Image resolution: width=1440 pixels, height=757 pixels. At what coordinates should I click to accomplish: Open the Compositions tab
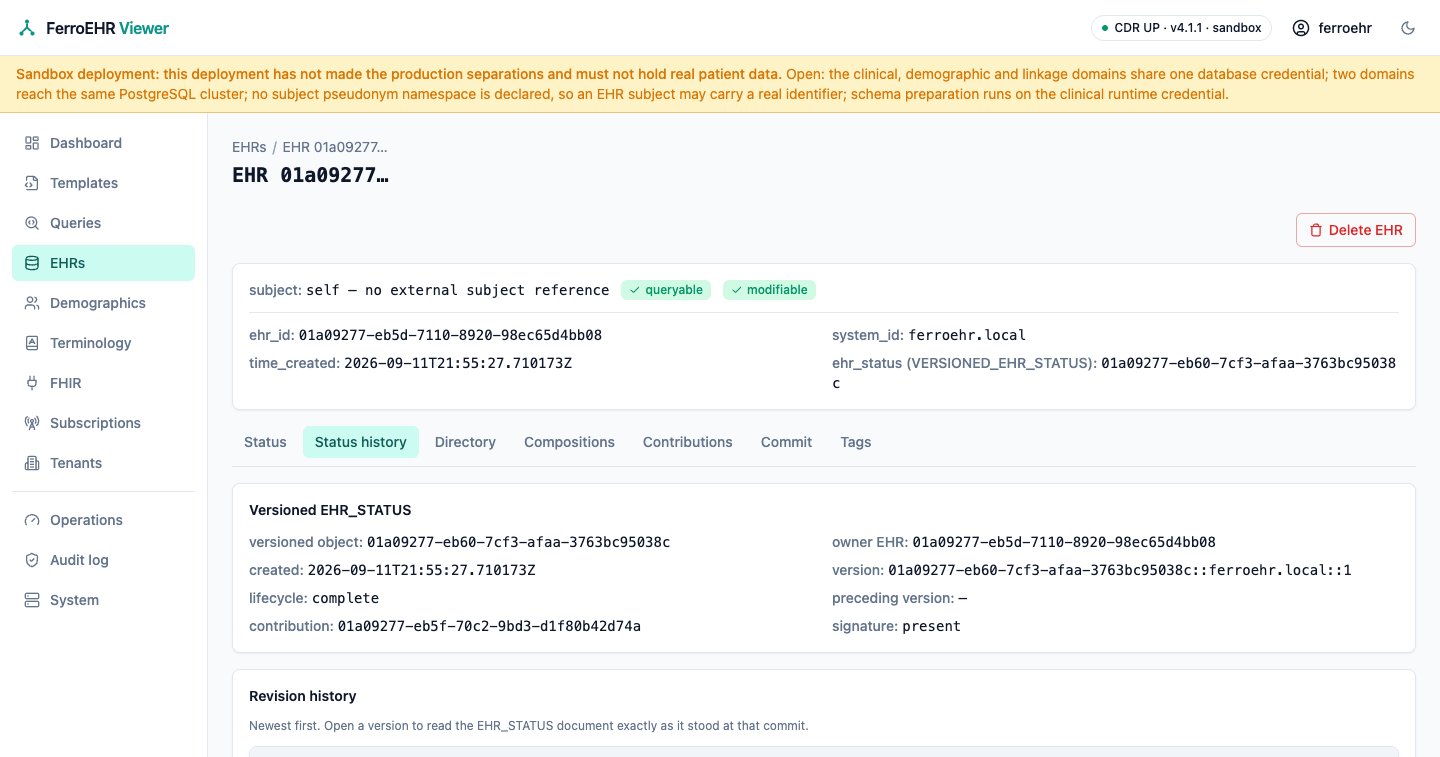tap(569, 442)
